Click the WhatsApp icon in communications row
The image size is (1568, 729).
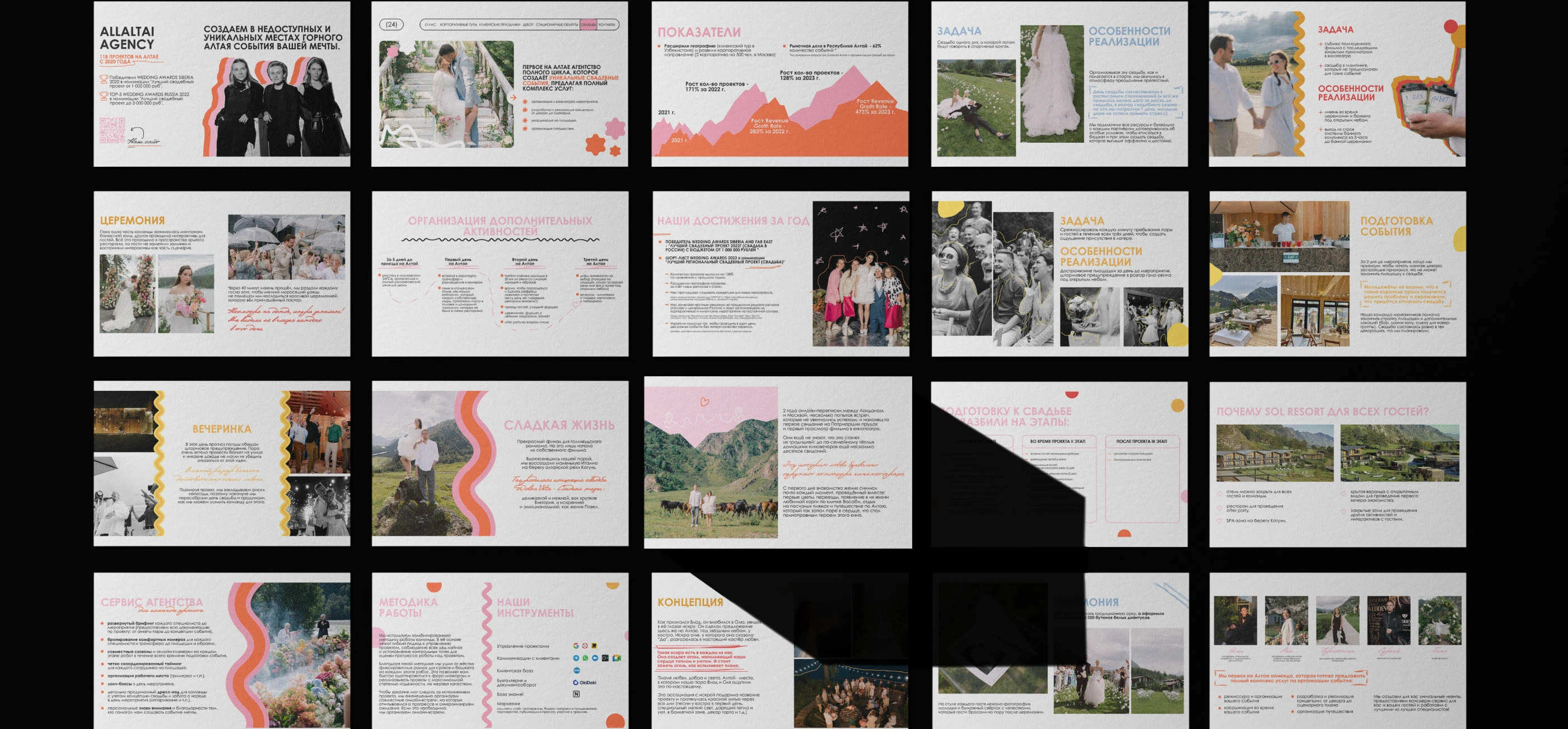point(586,658)
